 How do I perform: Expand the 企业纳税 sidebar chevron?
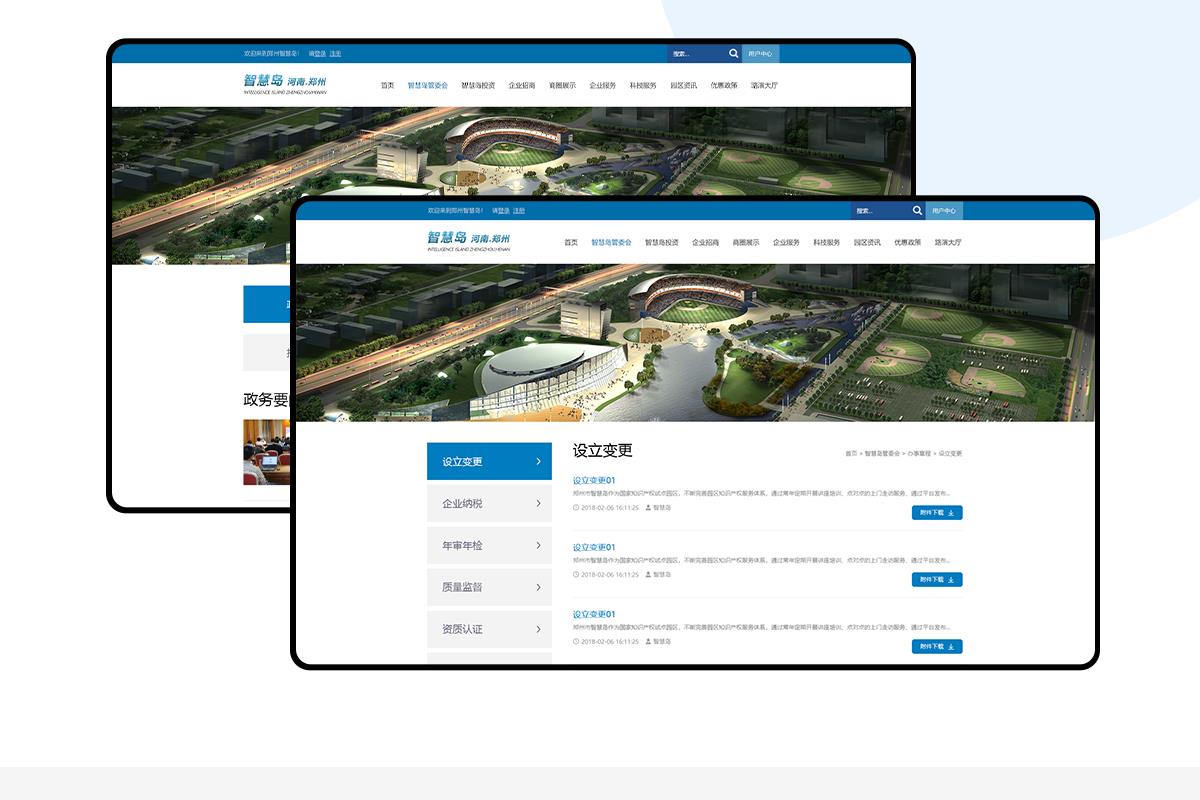(x=538, y=504)
